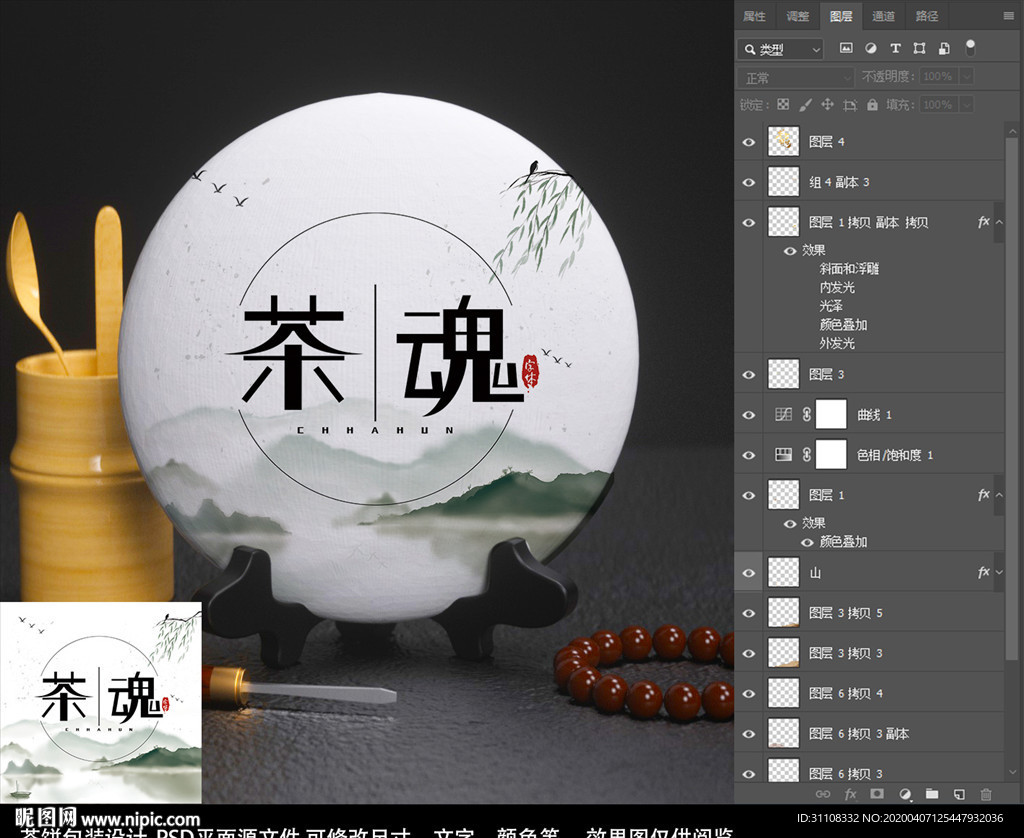Select the 图层 6 拷贝 4 layer
This screenshot has width=1024, height=838.
(869, 693)
